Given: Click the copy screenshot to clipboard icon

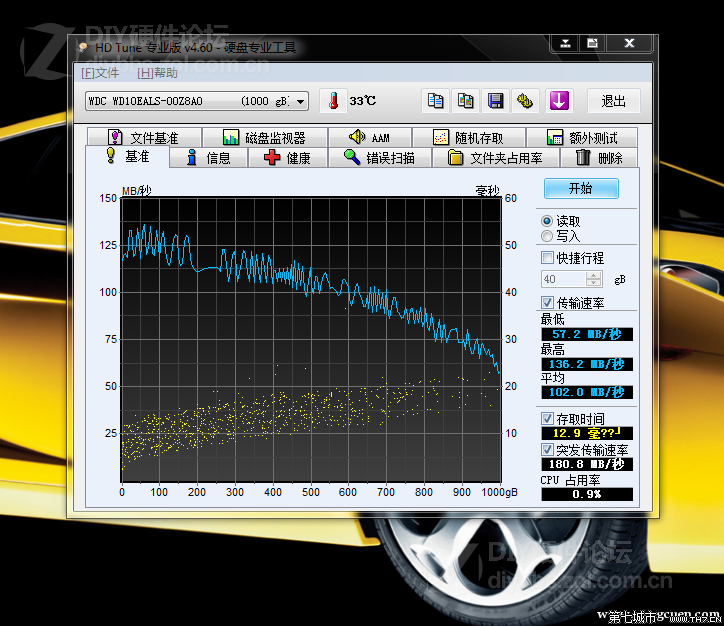Looking at the screenshot, I should pos(465,101).
